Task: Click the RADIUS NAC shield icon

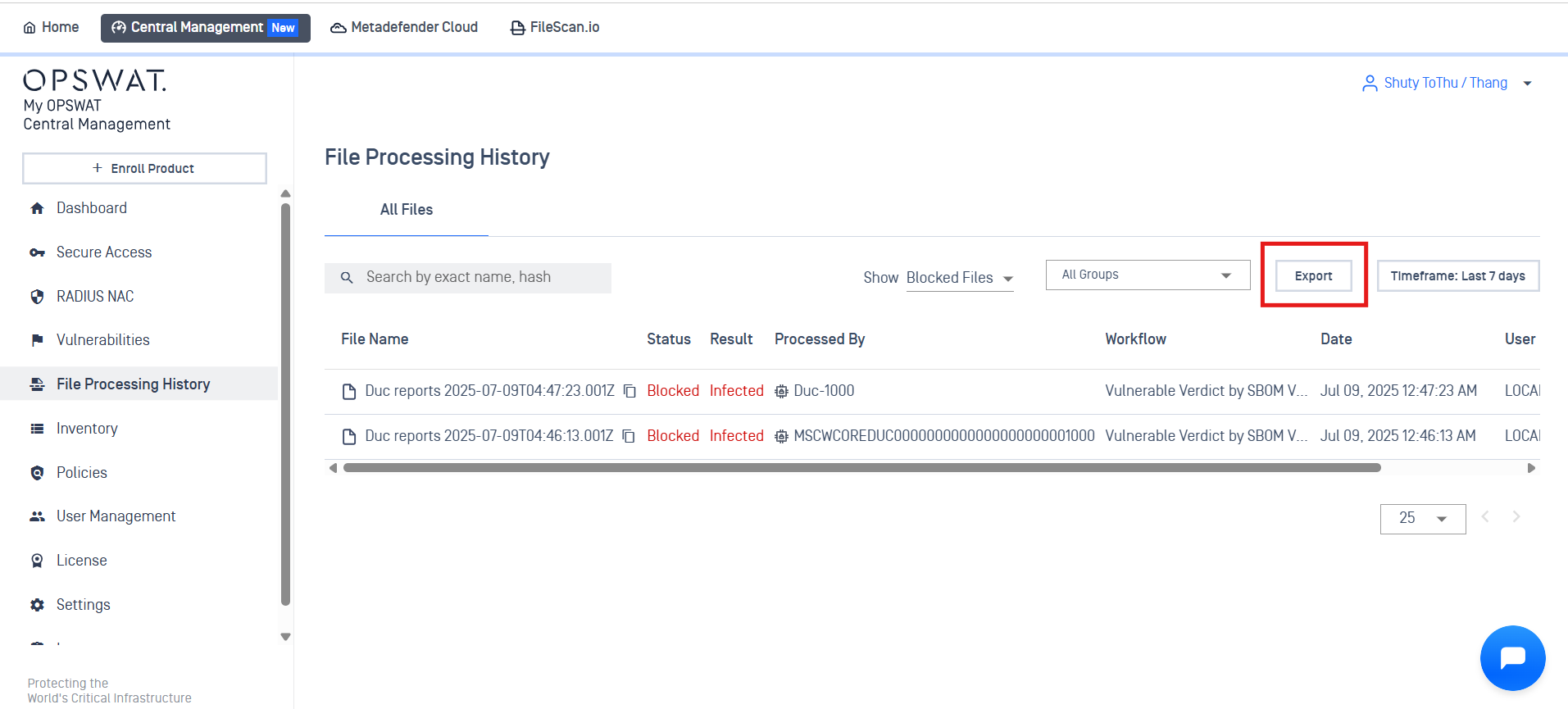Action: click(37, 297)
